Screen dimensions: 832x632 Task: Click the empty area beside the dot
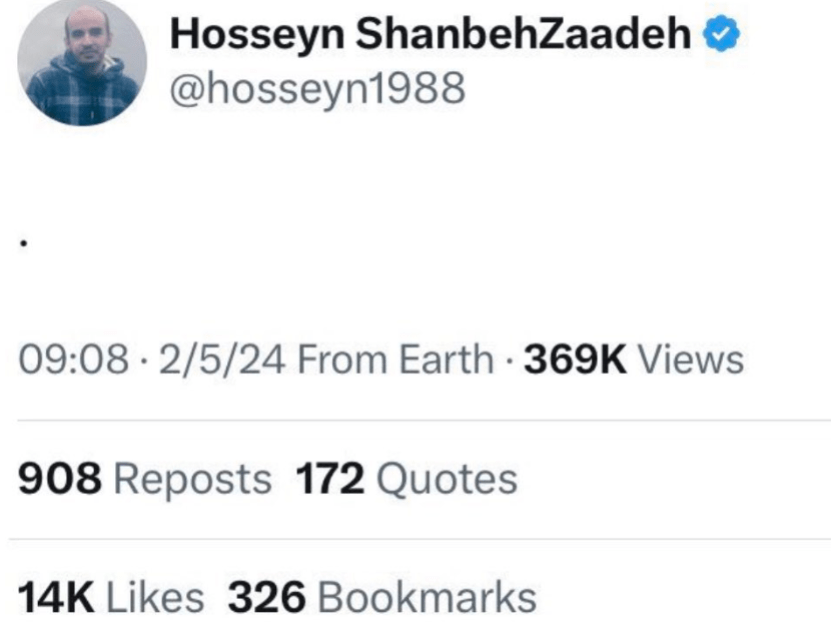tap(400, 243)
